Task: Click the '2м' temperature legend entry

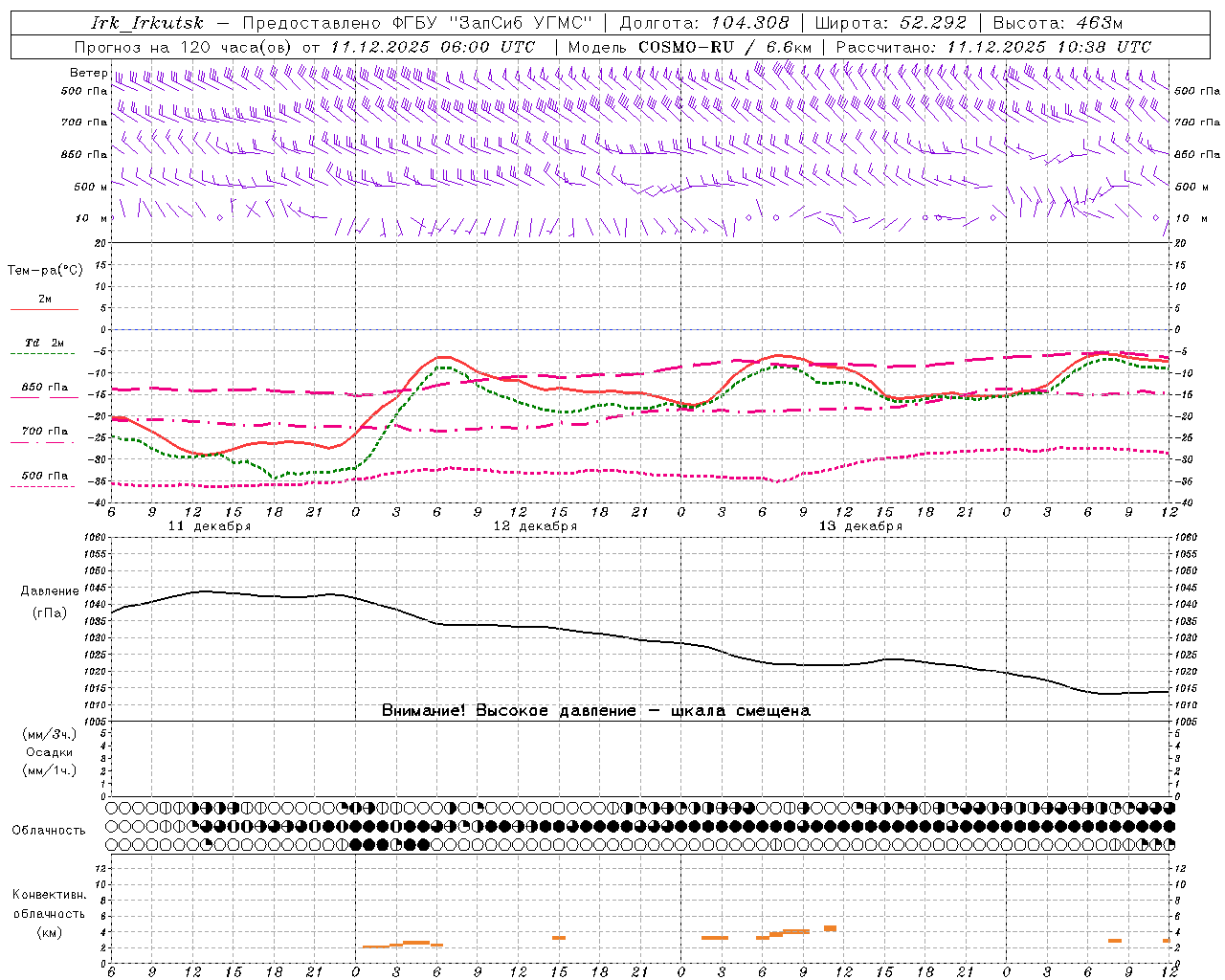Action: pyautogui.click(x=45, y=300)
